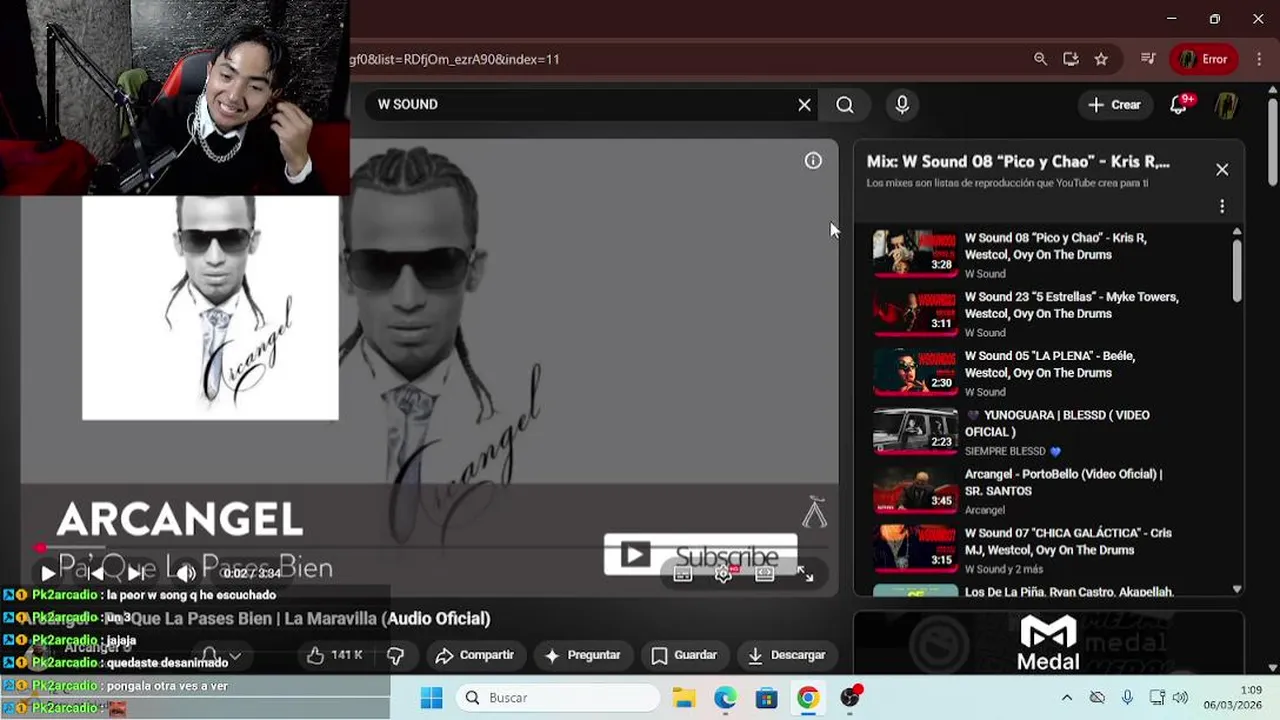Like the video with 141 K likes
1280x720 pixels.
click(335, 655)
